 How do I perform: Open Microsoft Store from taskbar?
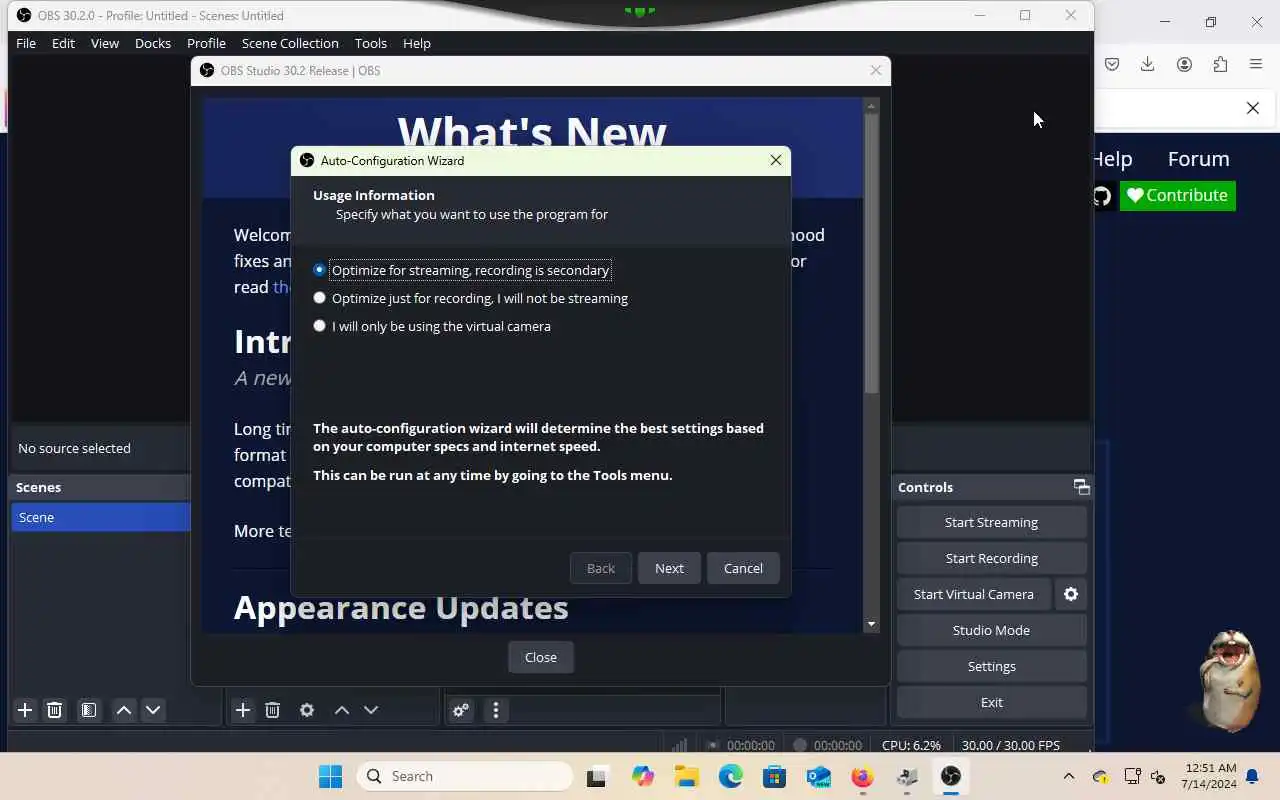(774, 776)
